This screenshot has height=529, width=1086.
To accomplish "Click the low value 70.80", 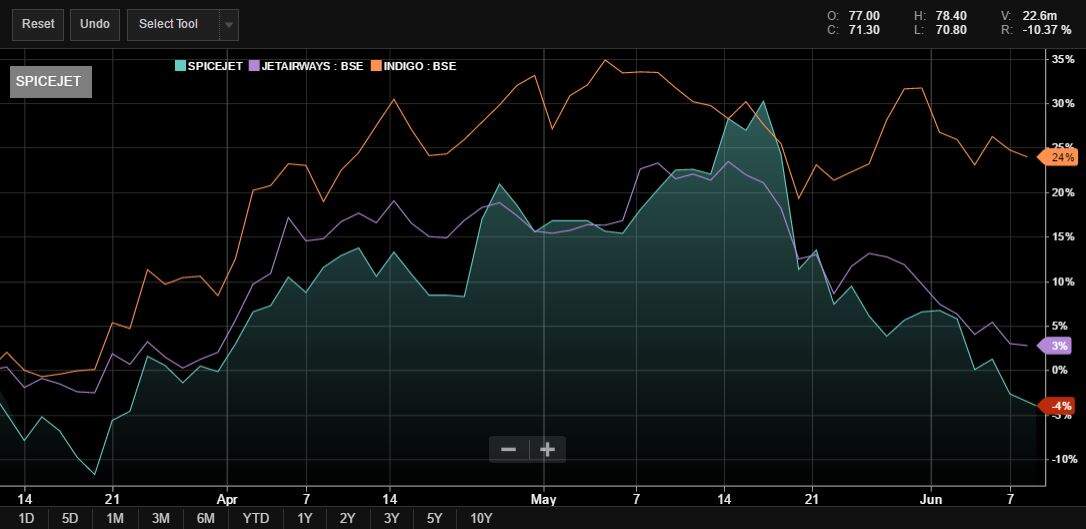I will (952, 30).
